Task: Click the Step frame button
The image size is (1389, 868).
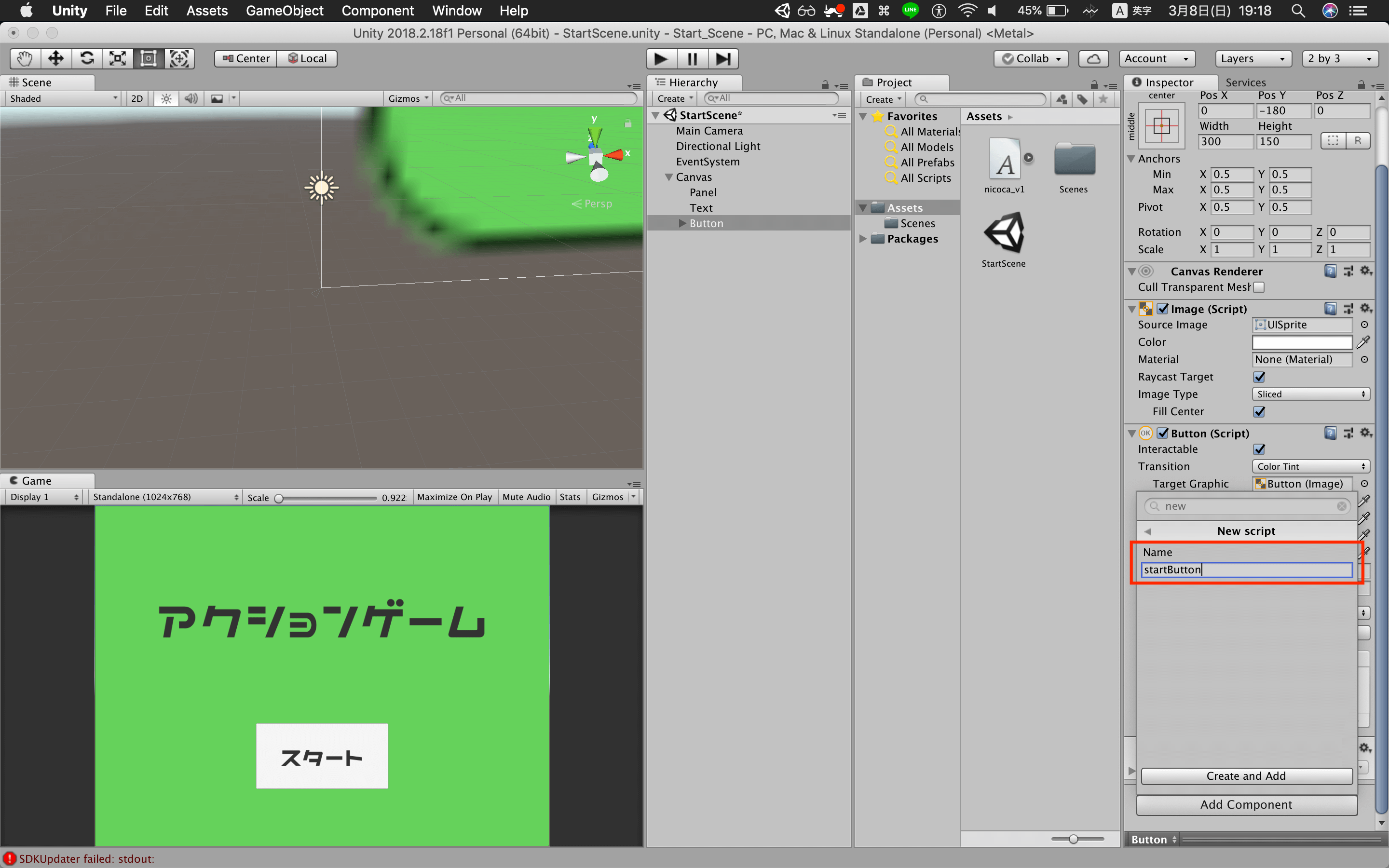Action: 723,58
